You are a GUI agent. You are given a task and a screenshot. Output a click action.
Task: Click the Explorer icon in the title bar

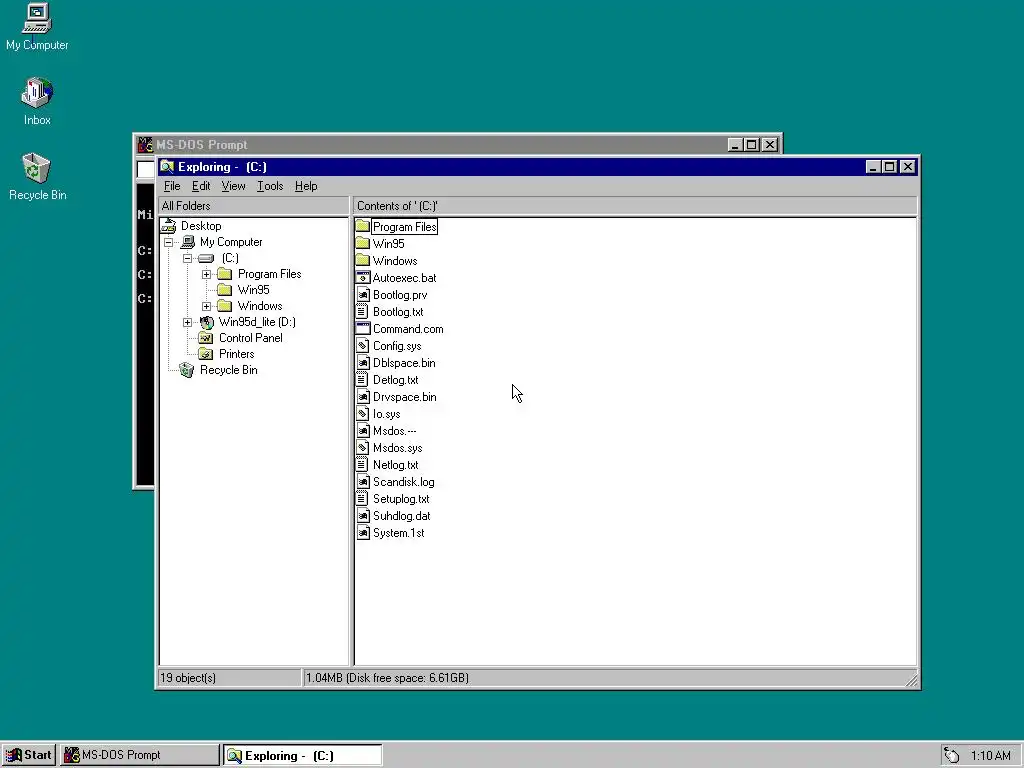point(167,167)
